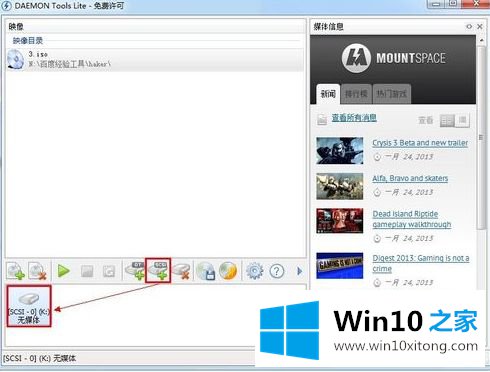Click the grayed Unmount stop icon

pyautogui.click(x=87, y=271)
